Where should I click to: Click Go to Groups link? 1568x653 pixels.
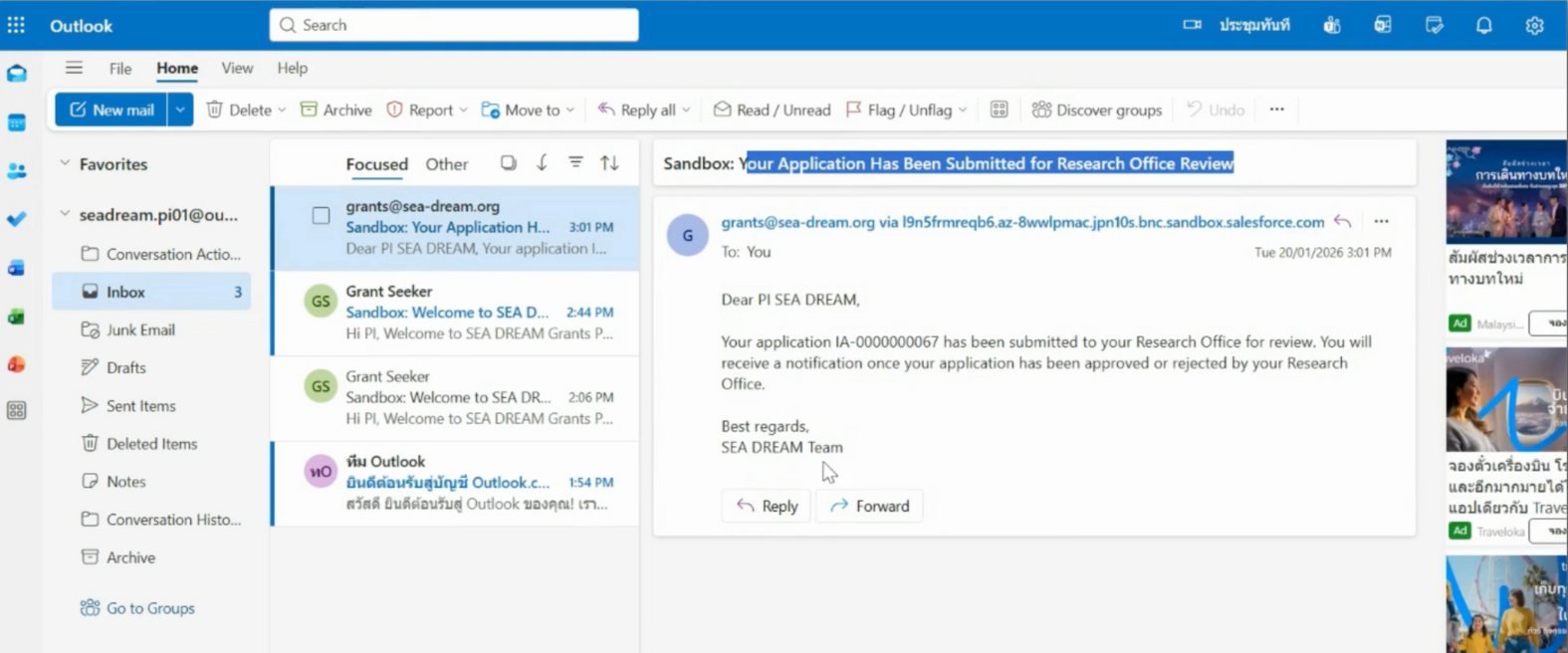(138, 608)
